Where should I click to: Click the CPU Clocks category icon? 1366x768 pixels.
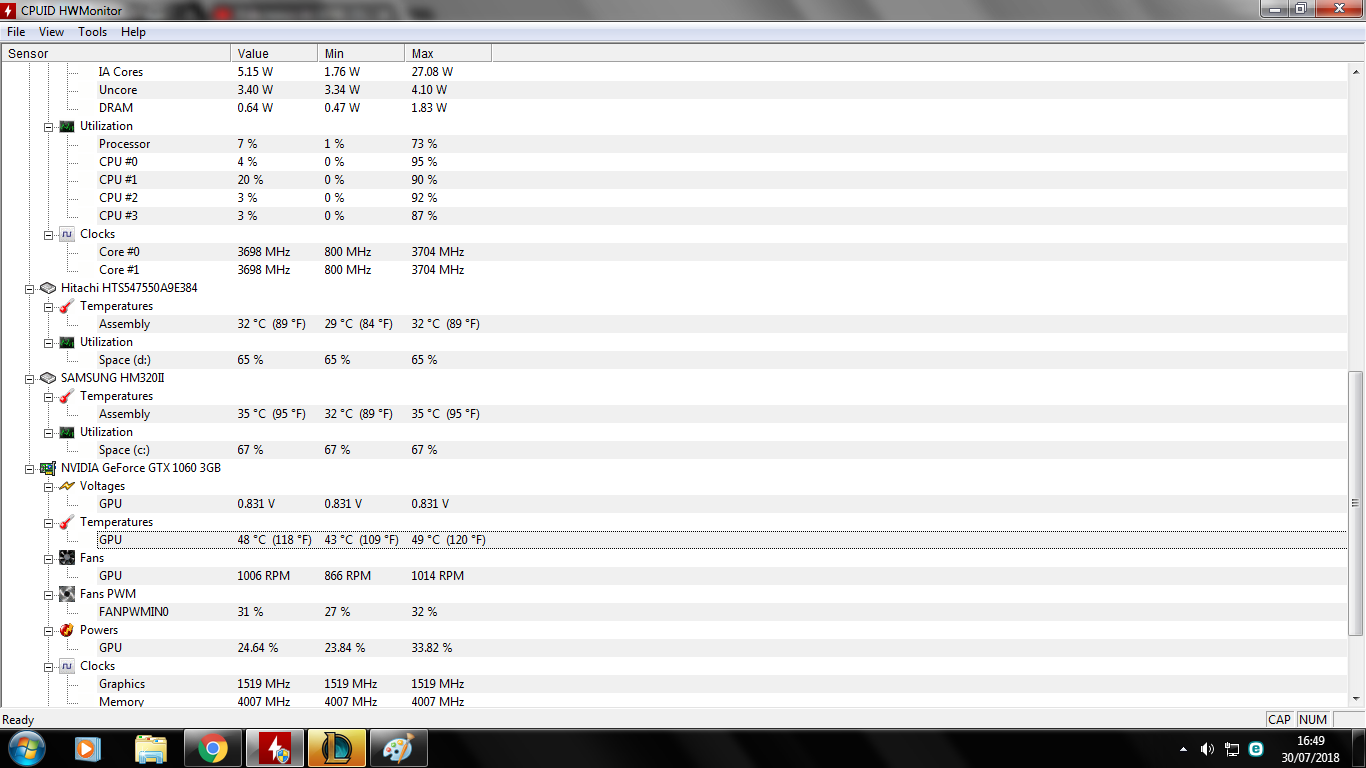tap(67, 234)
